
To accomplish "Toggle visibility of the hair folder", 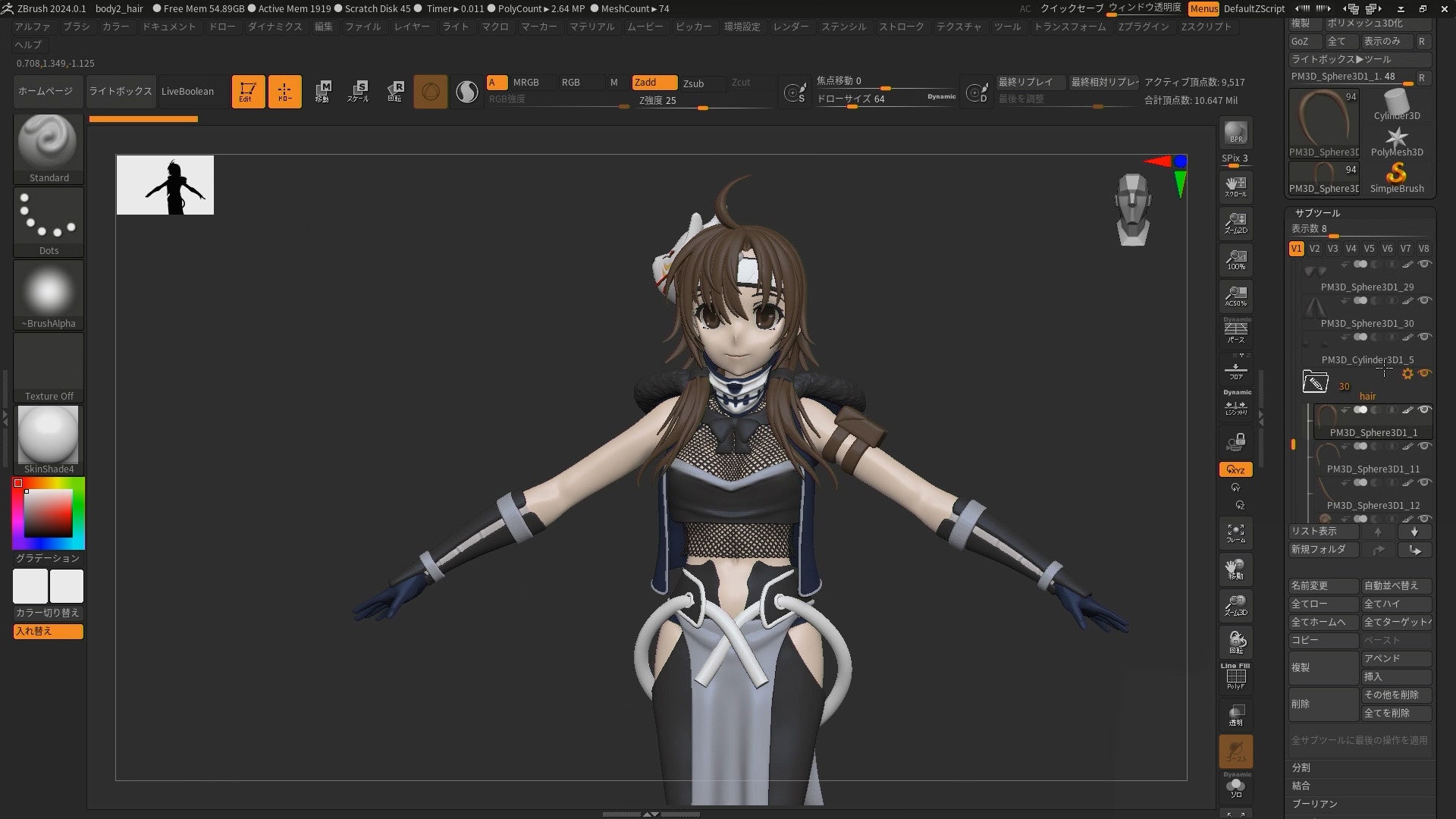I will [1425, 373].
